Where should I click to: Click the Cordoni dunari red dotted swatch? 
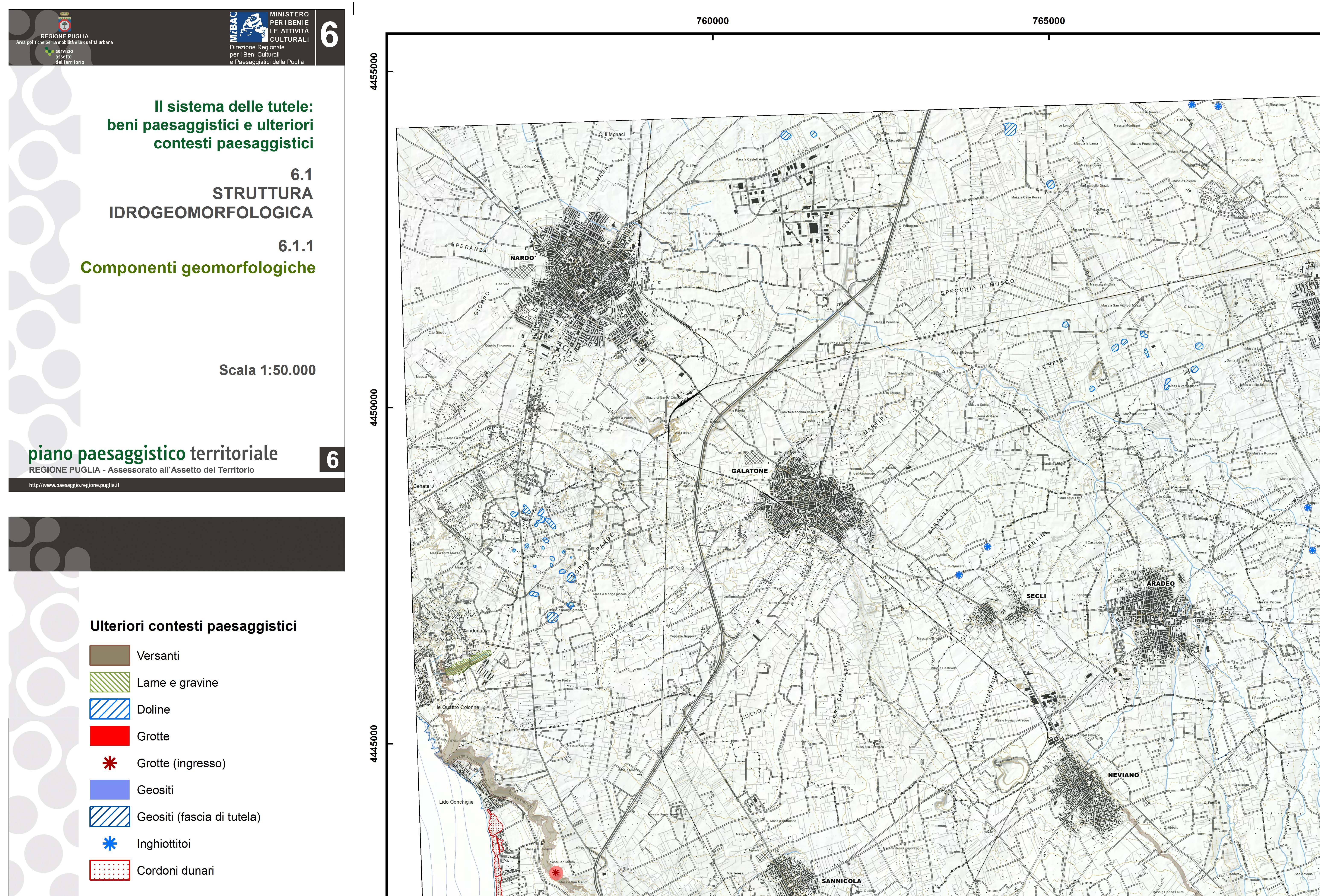[x=110, y=870]
